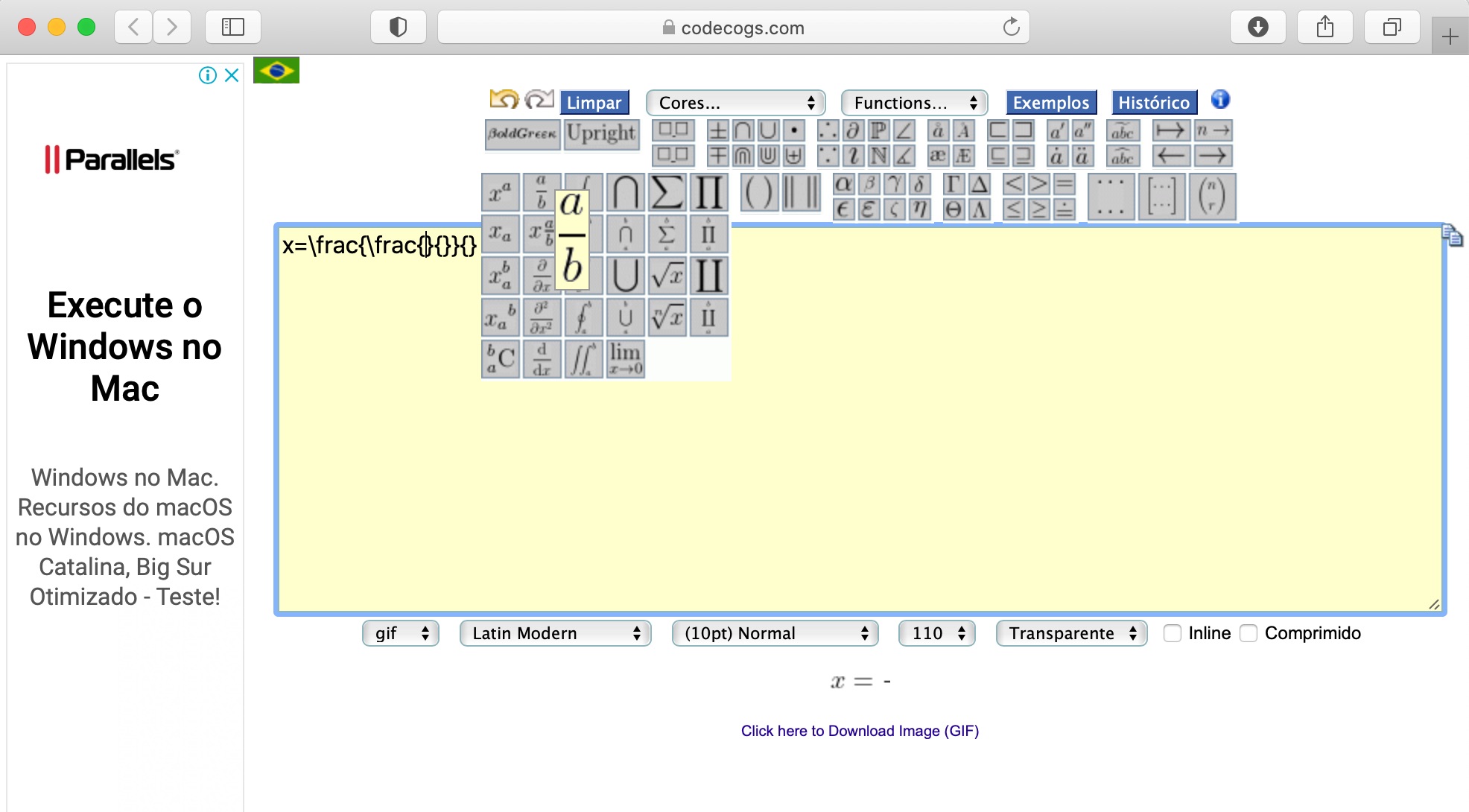
Task: Insert less-than-or-equal symbol
Action: pos(1014,210)
